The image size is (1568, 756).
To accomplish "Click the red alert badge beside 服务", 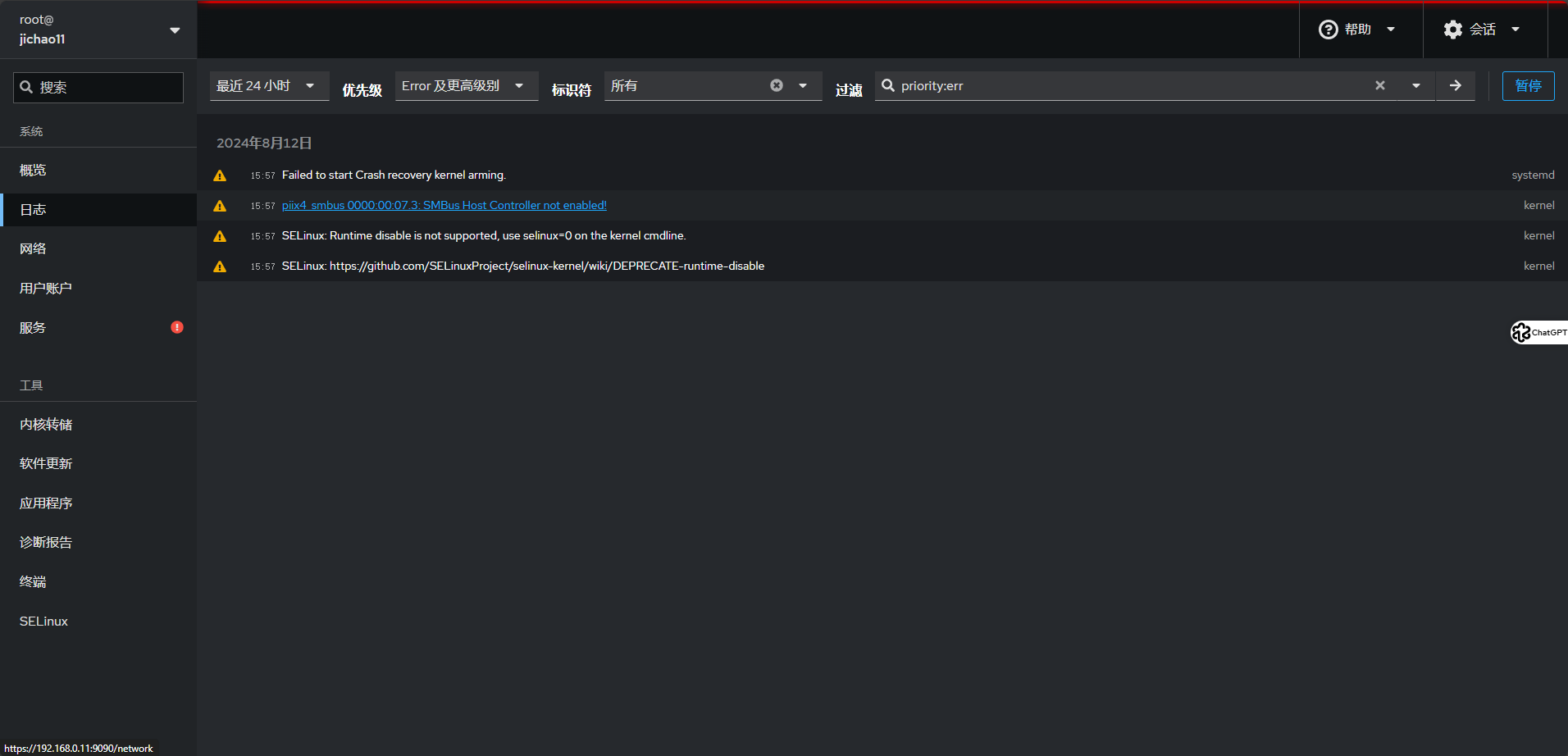I will point(177,327).
